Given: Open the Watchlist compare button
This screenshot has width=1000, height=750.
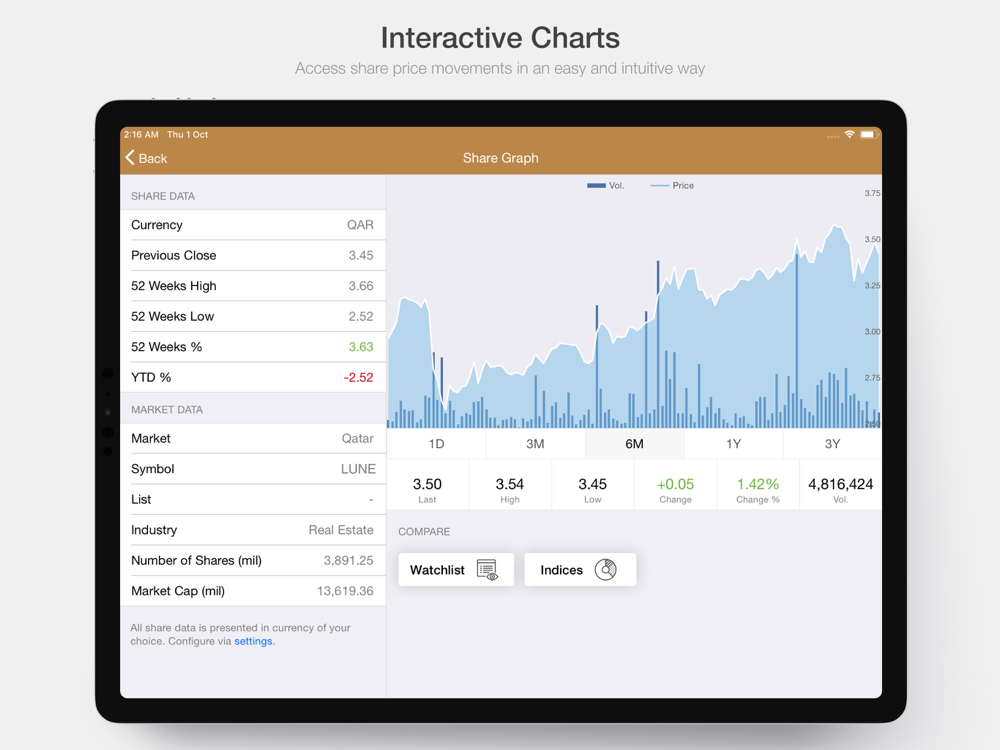Looking at the screenshot, I should point(456,570).
